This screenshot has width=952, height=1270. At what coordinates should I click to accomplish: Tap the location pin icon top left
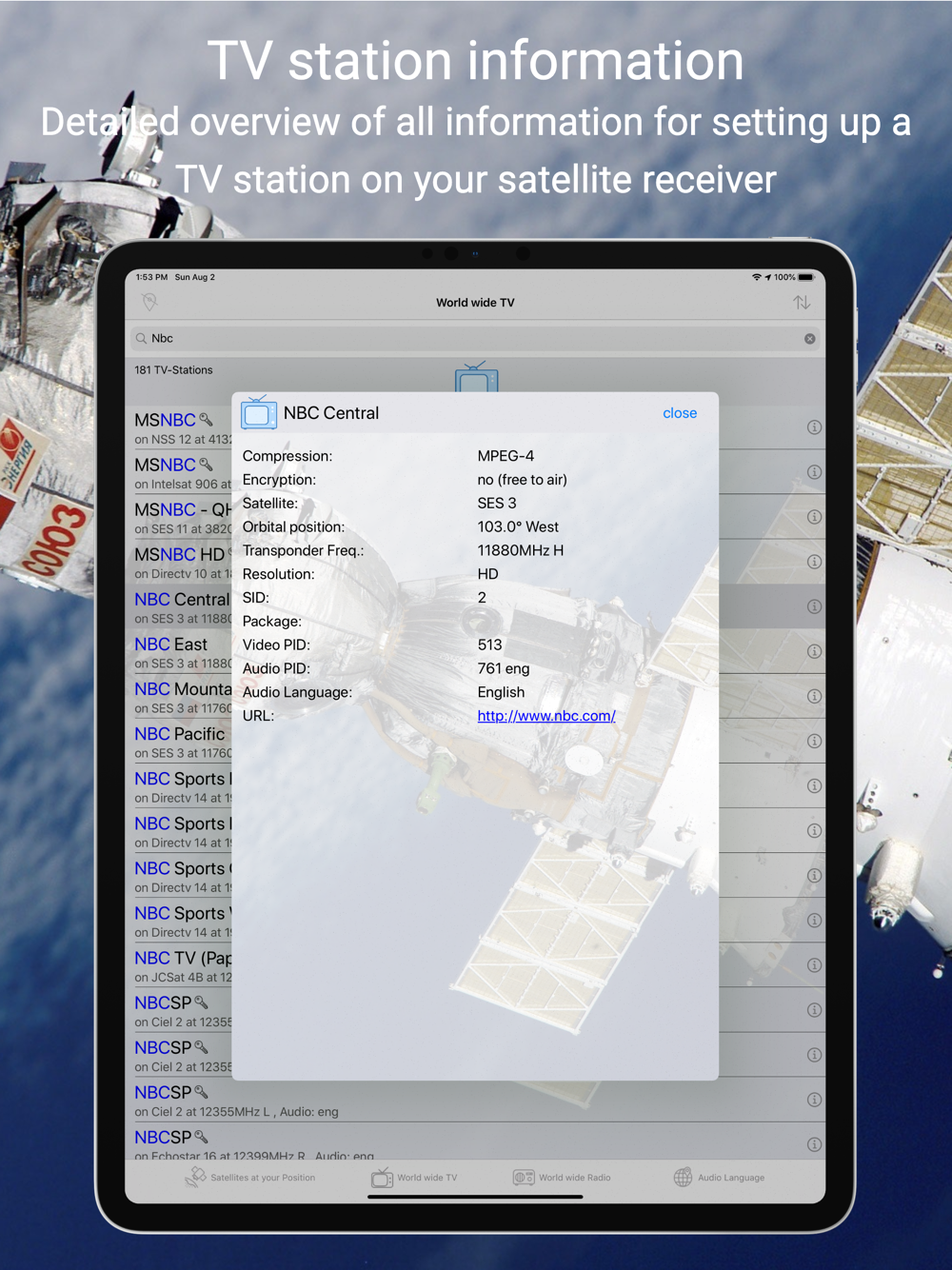point(149,302)
